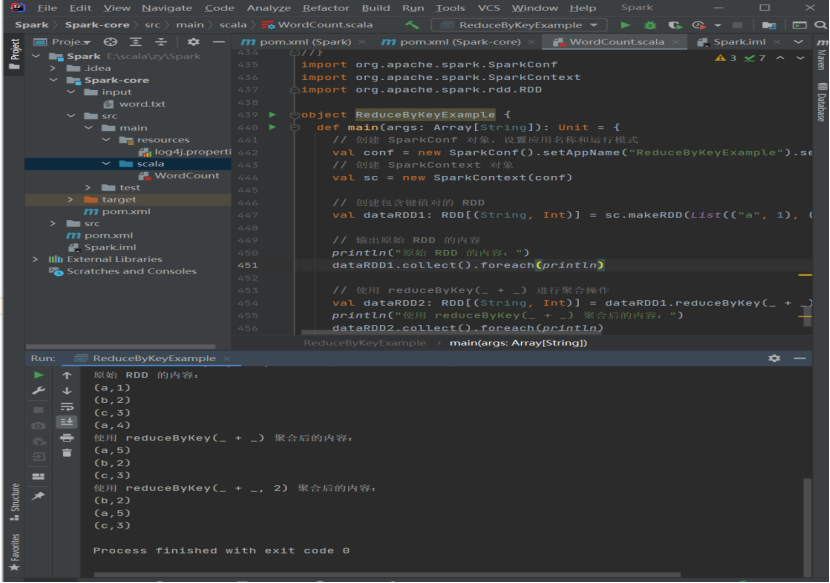The image size is (830, 583).
Task: Collapse the Spark root project node
Action: [36, 56]
